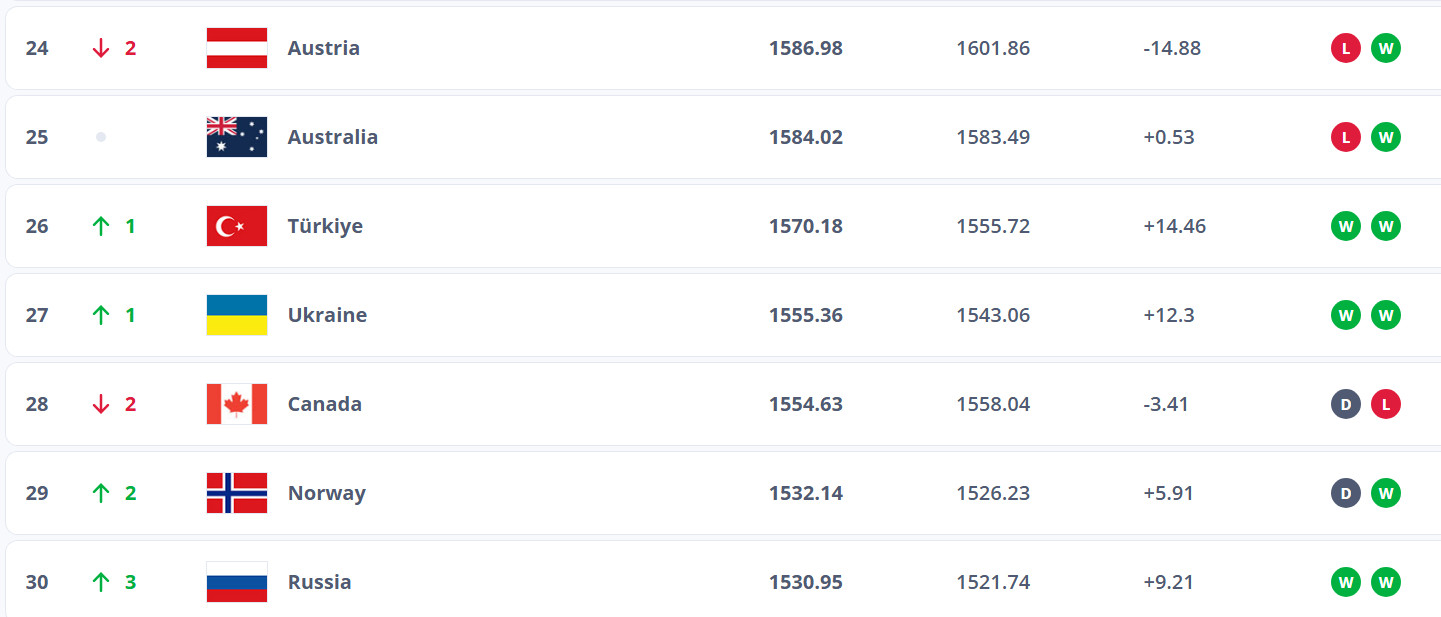
Task: Click the Türkiye flag icon
Action: click(x=237, y=226)
